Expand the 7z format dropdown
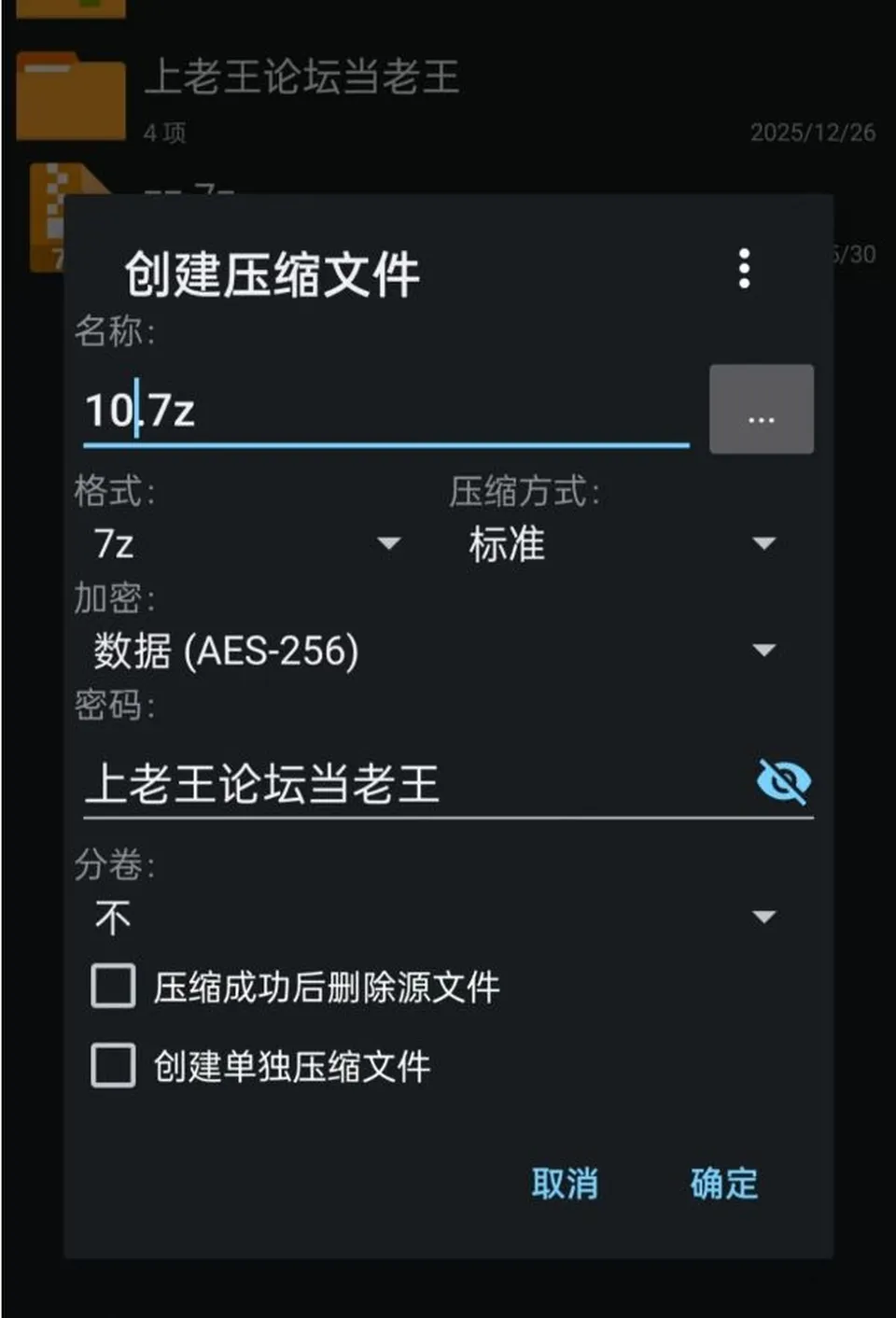Viewport: 896px width, 1318px height. click(246, 543)
